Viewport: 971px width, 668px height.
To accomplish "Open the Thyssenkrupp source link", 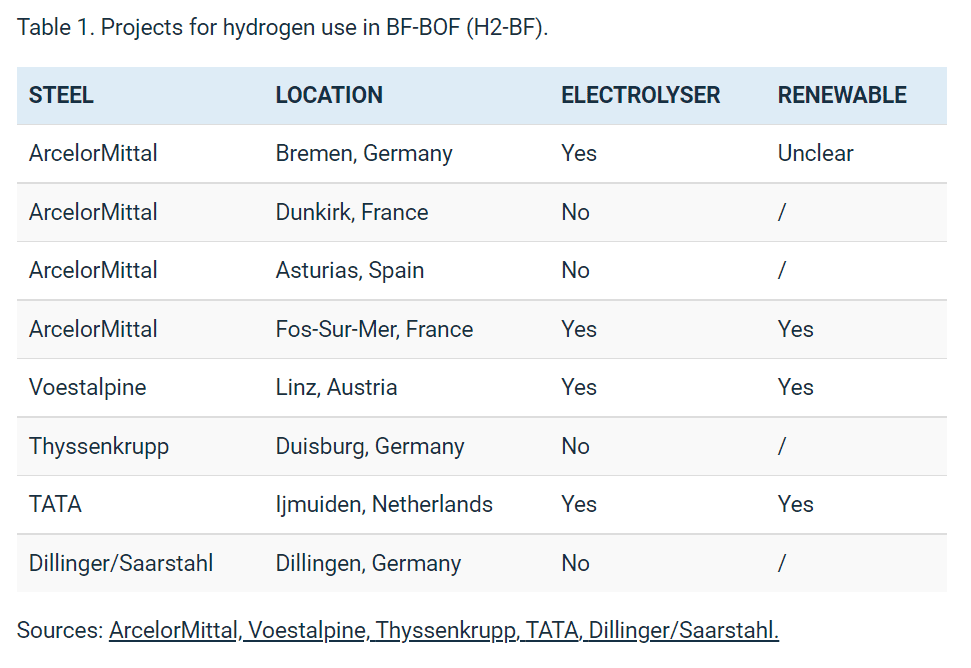I will coord(447,630).
